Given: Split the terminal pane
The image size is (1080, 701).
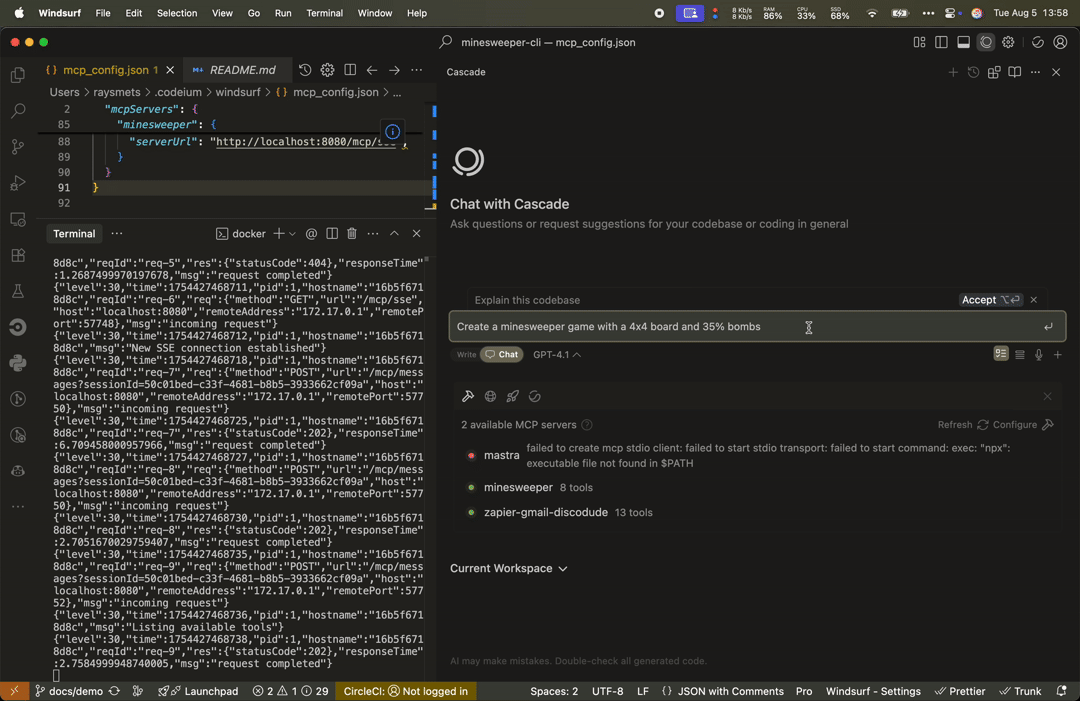Looking at the screenshot, I should (332, 234).
